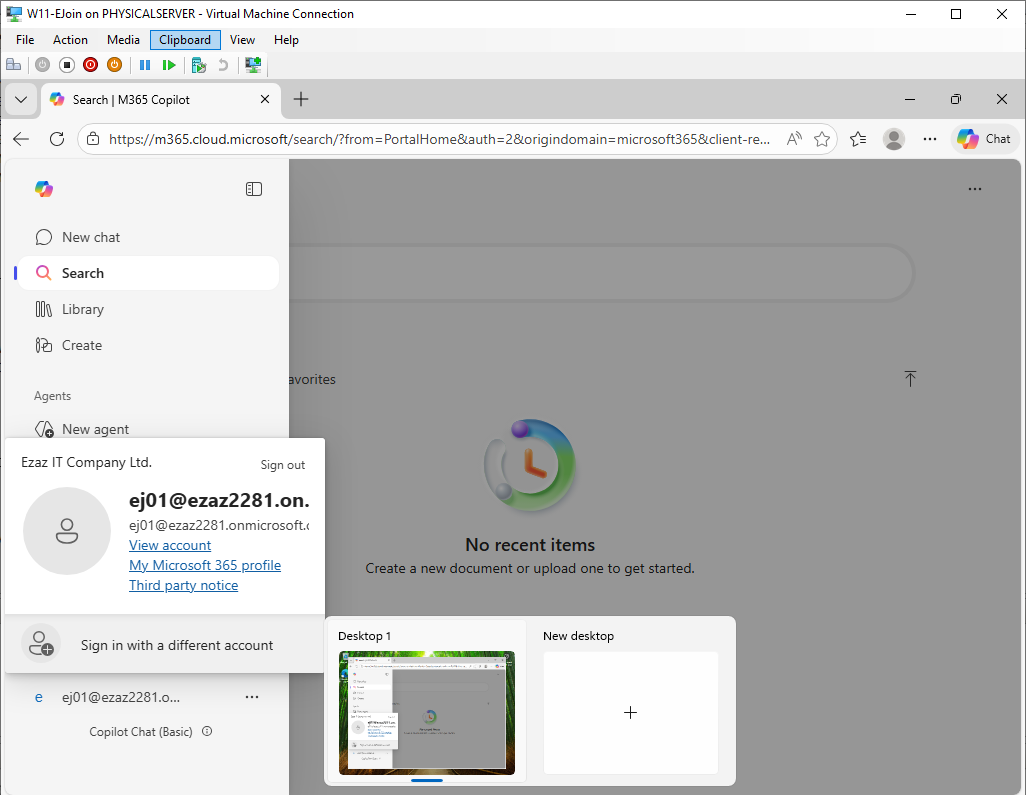Add a New desktop
Screen dimensions: 1026x795
point(631,713)
